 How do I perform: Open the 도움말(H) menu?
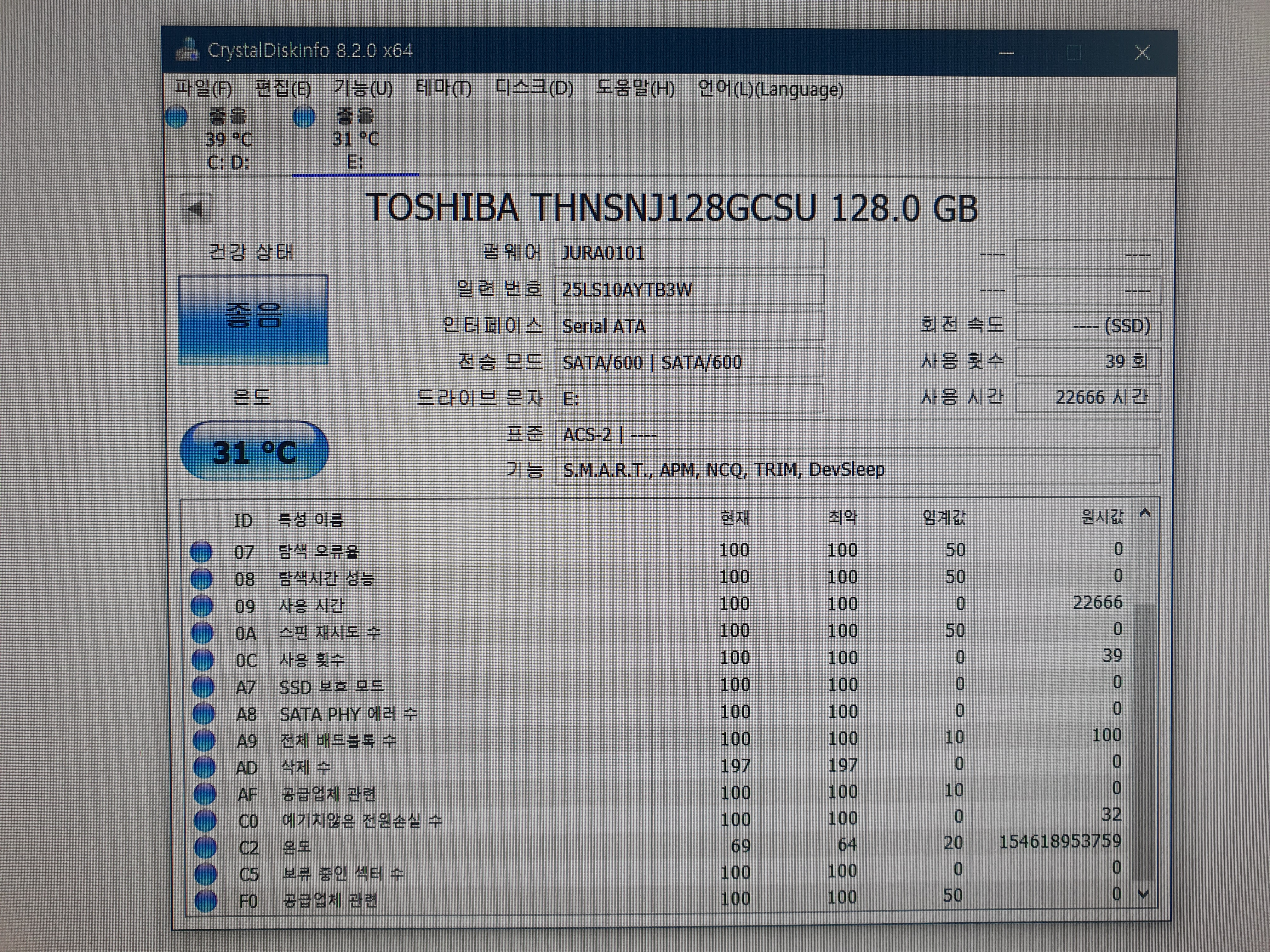[635, 88]
